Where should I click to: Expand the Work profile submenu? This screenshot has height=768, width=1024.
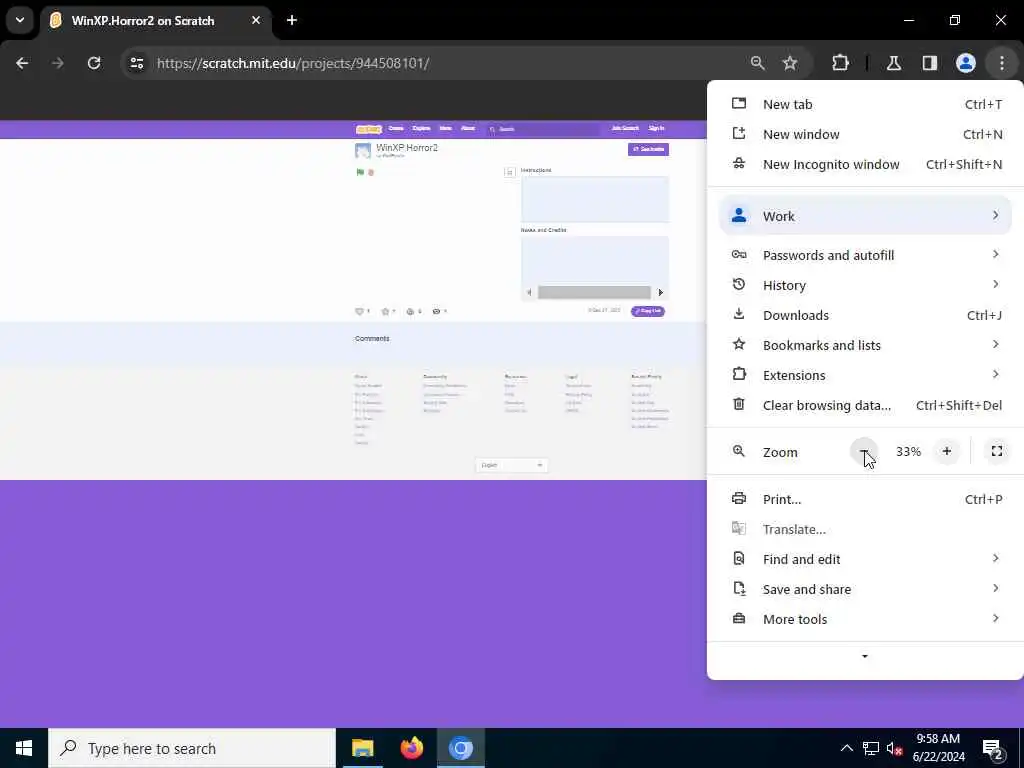865,216
